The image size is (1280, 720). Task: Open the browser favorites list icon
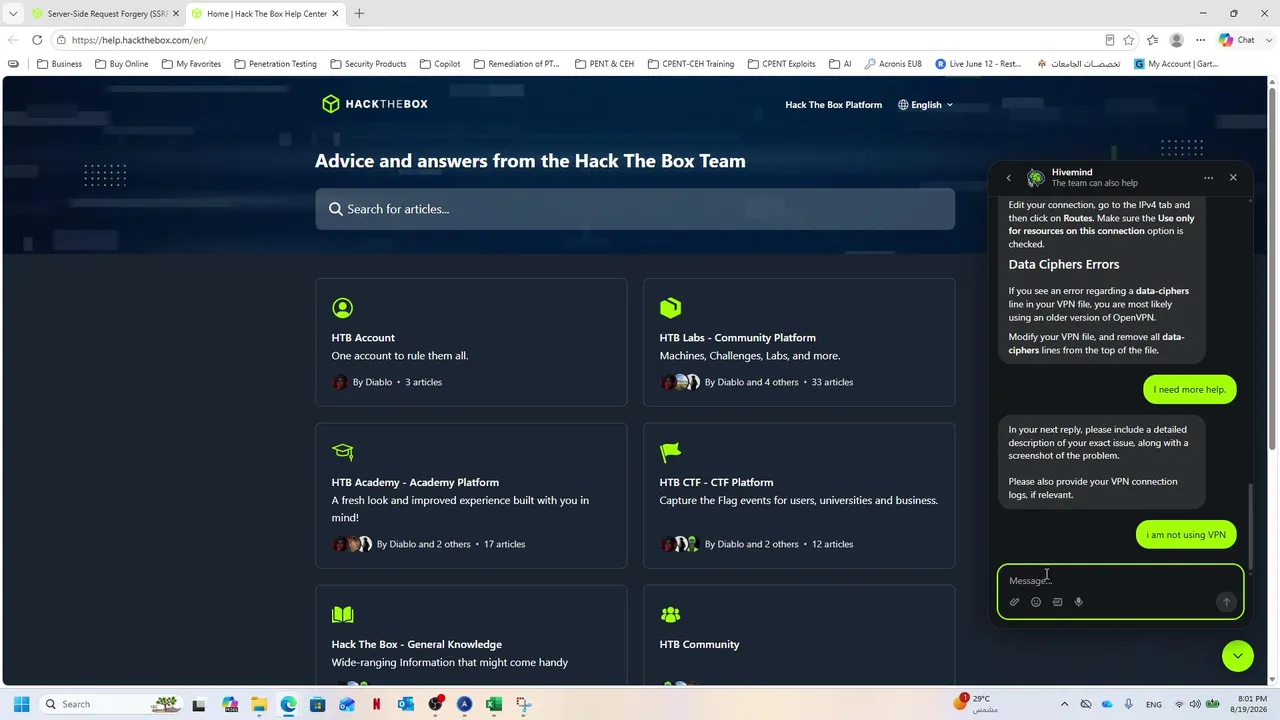click(1153, 40)
